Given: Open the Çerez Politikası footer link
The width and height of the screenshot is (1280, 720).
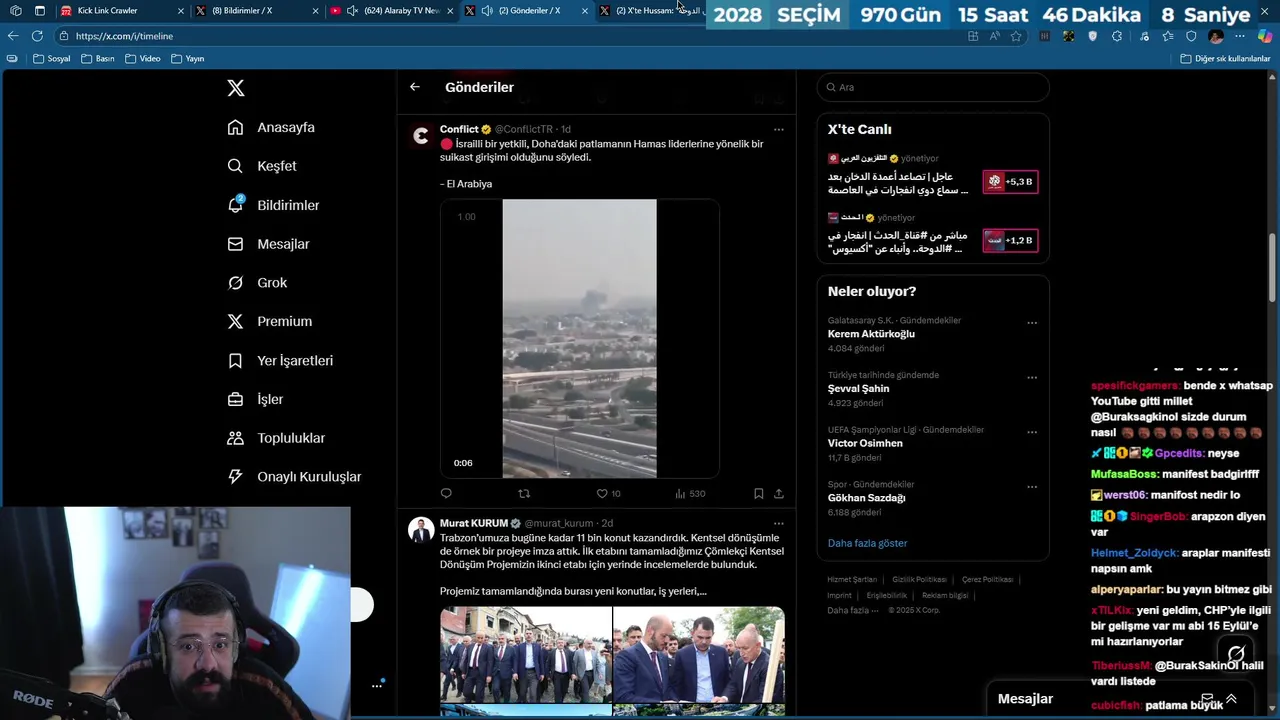Looking at the screenshot, I should (x=987, y=579).
